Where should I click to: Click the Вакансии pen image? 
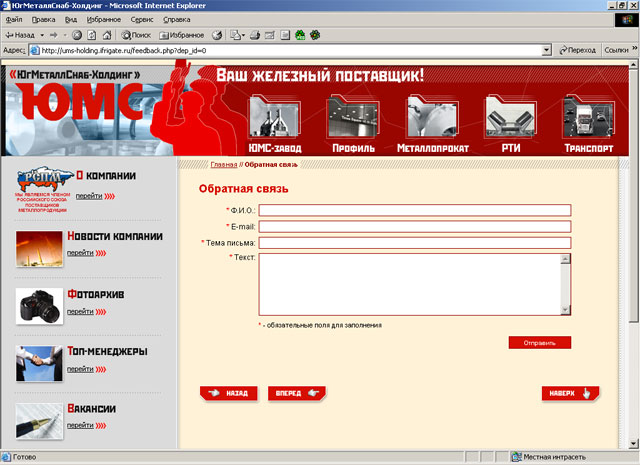coord(39,421)
